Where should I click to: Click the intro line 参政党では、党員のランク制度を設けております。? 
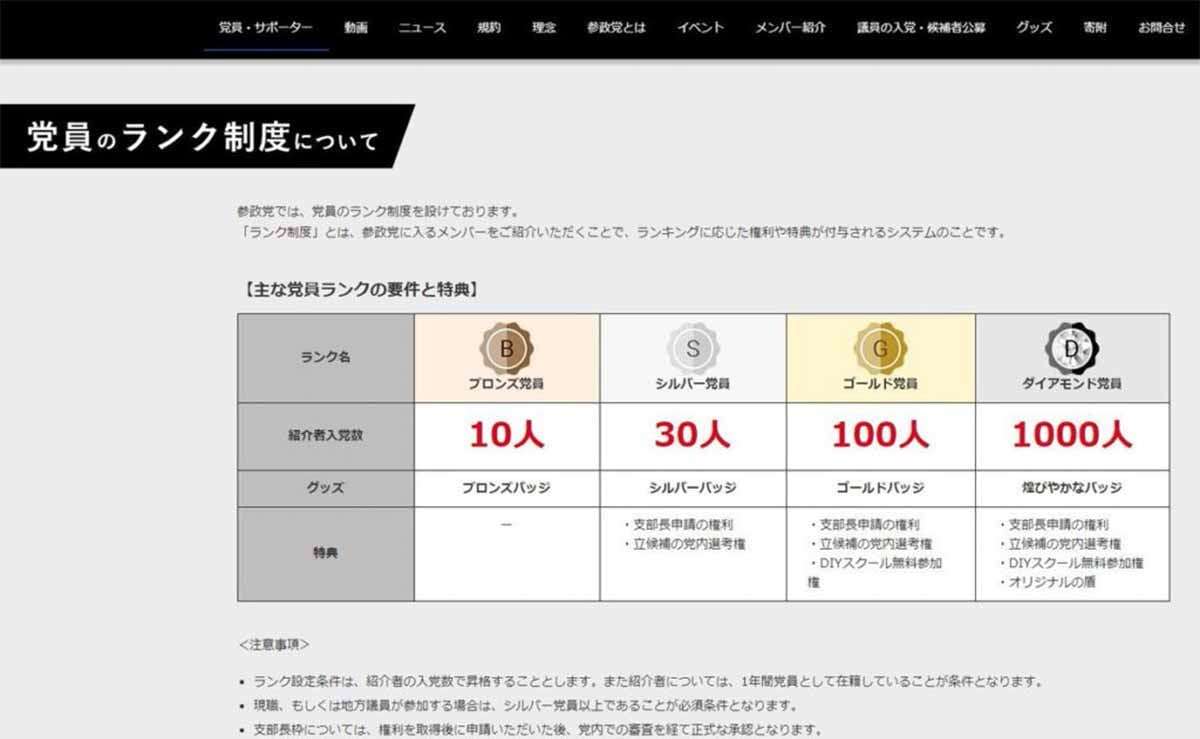[x=379, y=212]
